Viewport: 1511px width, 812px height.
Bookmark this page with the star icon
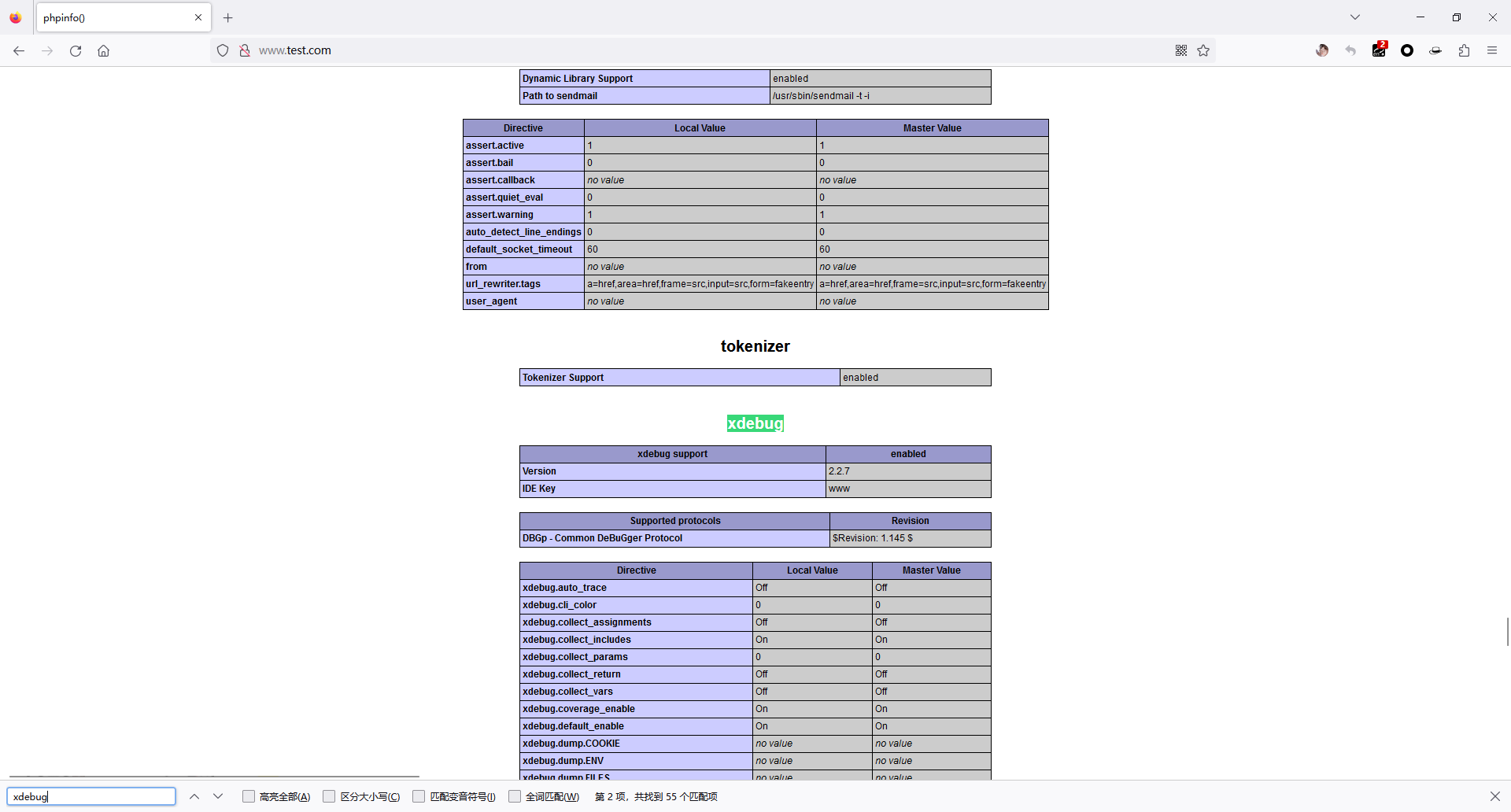[x=1203, y=50]
